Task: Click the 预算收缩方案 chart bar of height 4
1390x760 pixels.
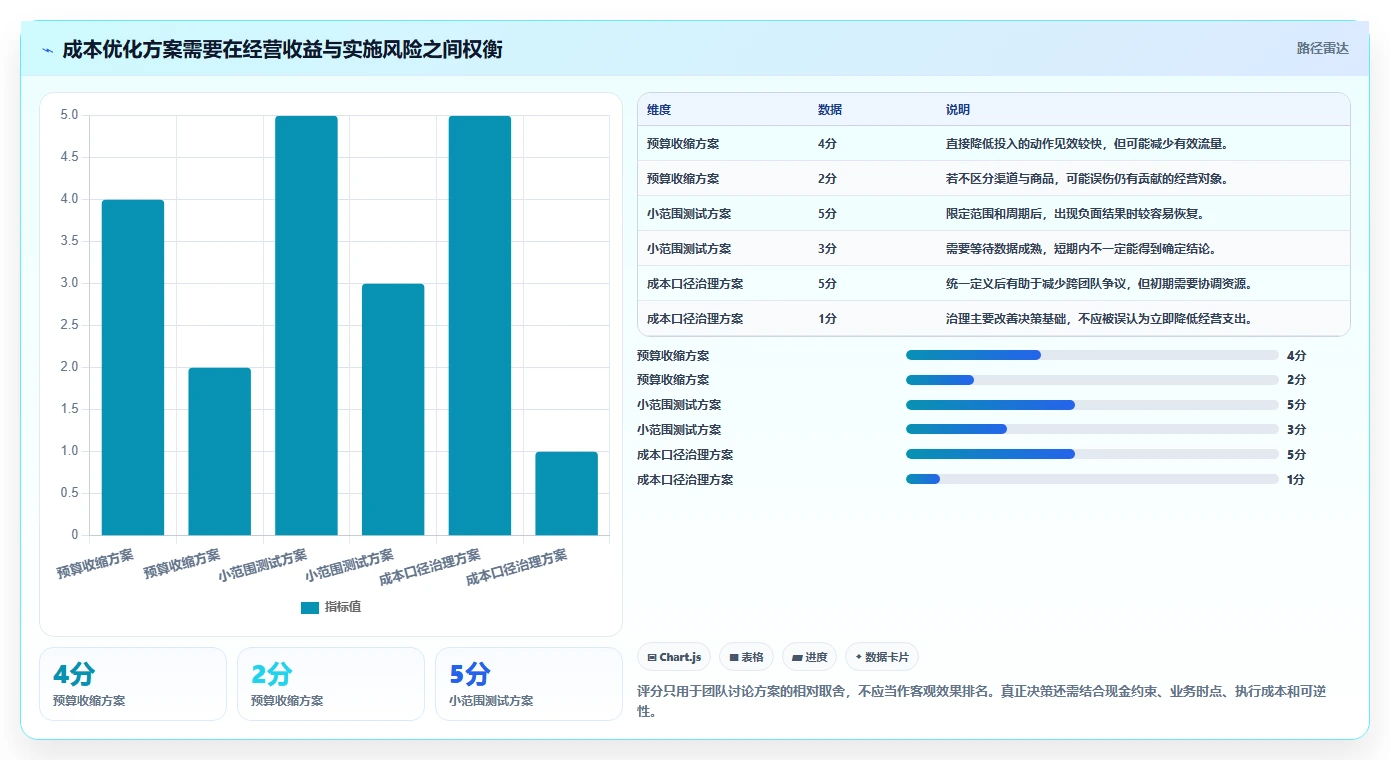Action: [x=133, y=367]
